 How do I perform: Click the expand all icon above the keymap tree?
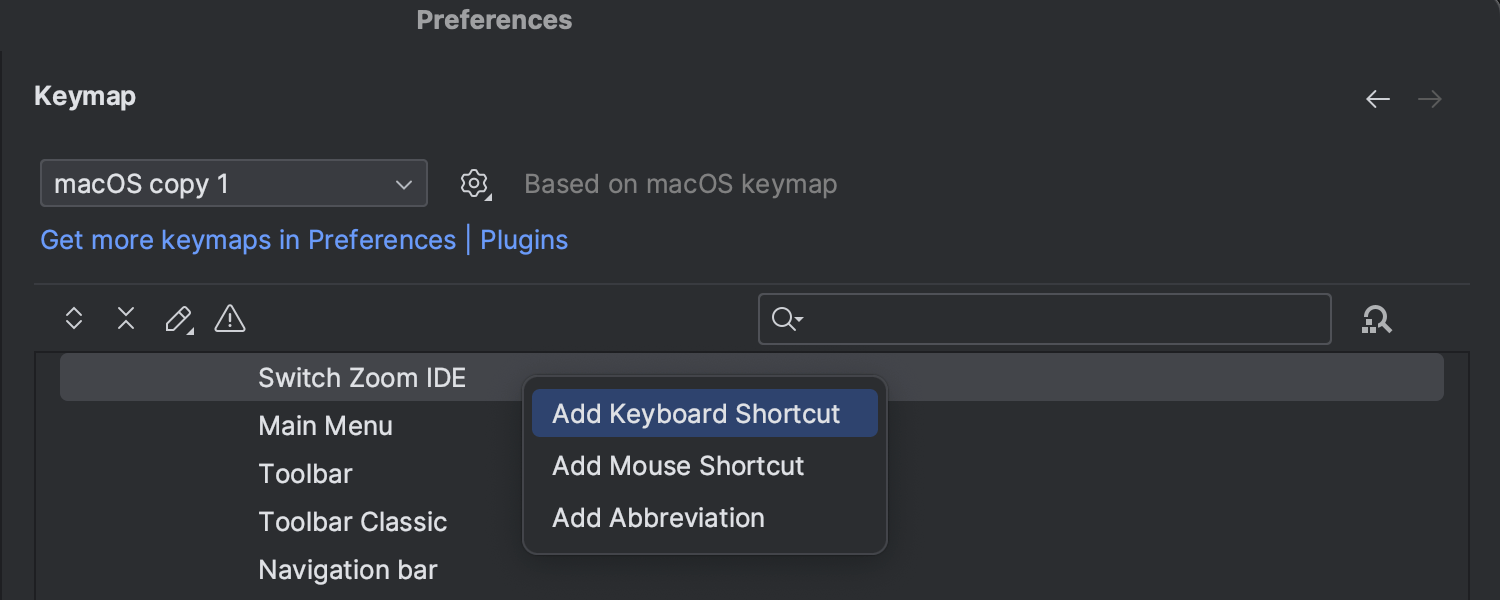(74, 318)
